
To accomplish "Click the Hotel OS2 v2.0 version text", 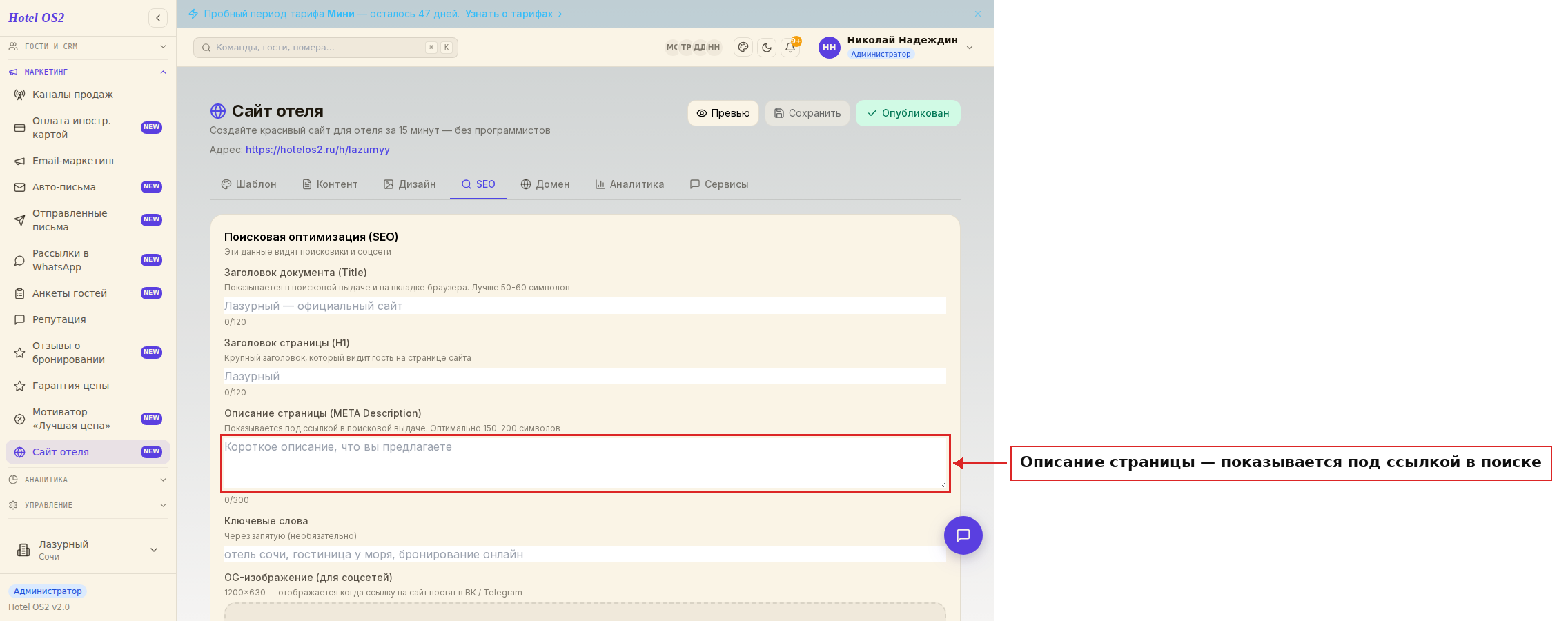I will [x=39, y=607].
